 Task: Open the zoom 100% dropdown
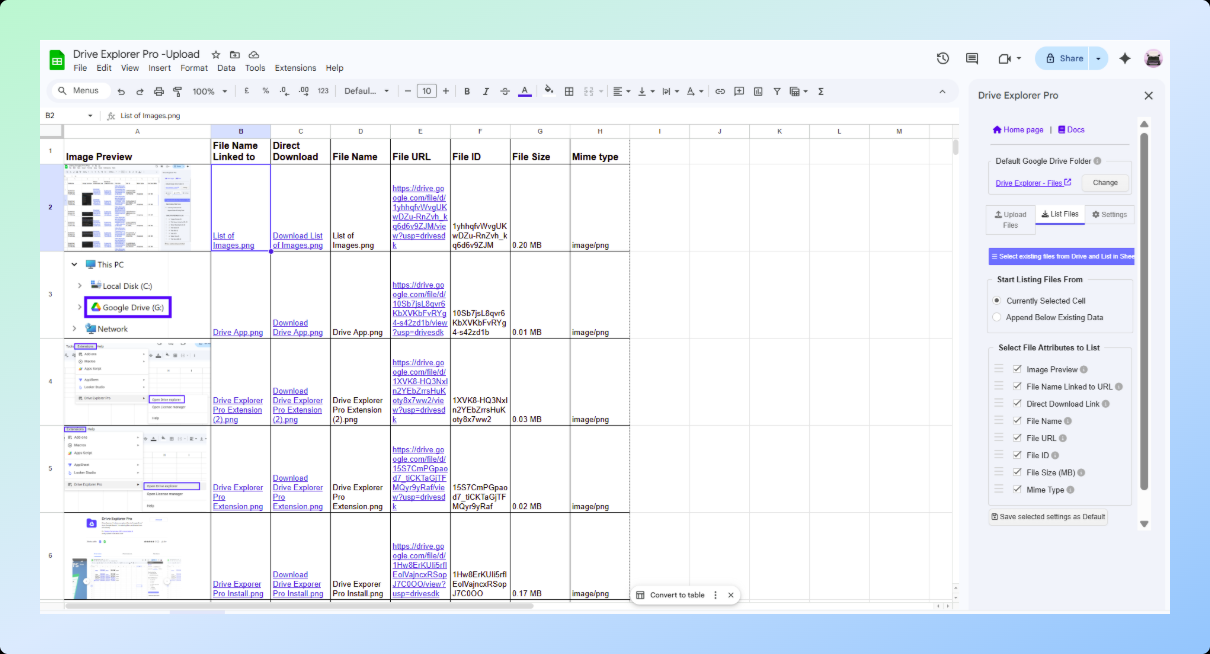[210, 91]
